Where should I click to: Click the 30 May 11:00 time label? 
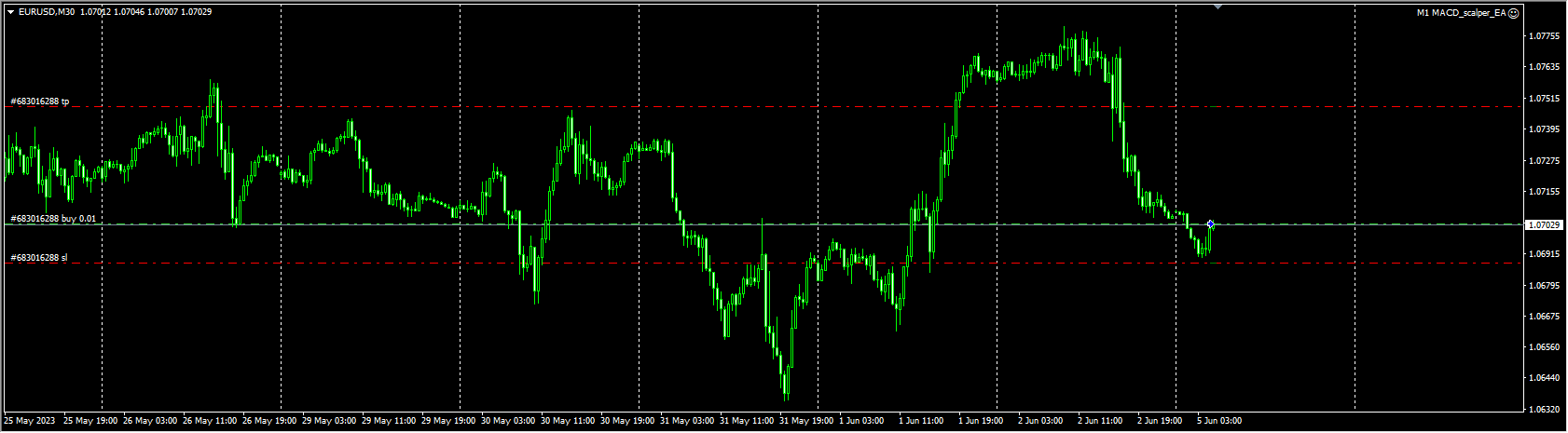point(568,421)
